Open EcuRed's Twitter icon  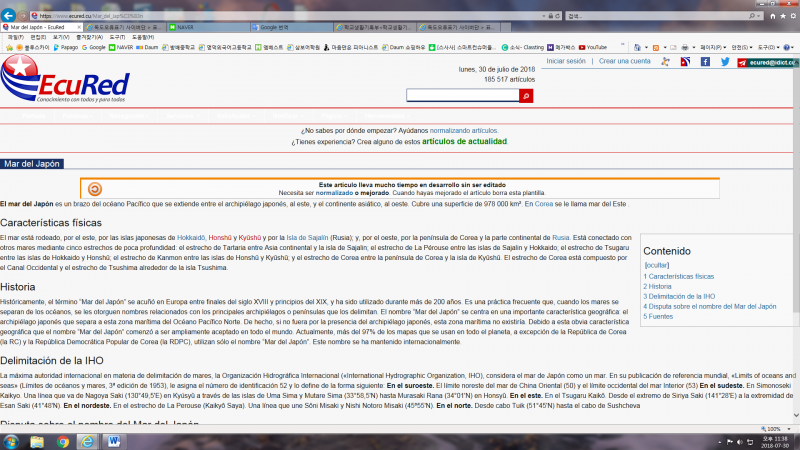(x=724, y=62)
